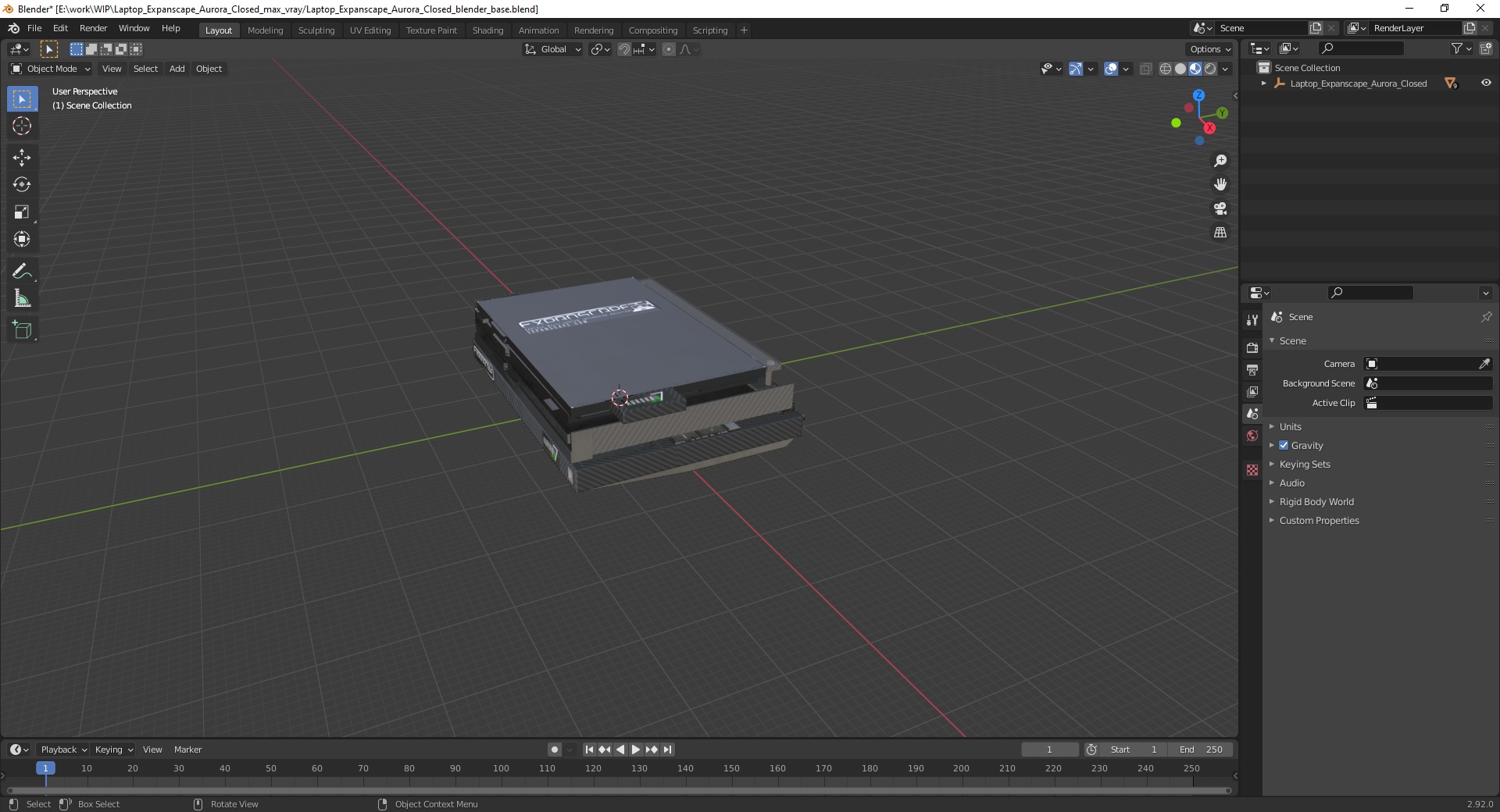The width and height of the screenshot is (1500, 812).
Task: Open the Playback popover
Action: [63, 750]
